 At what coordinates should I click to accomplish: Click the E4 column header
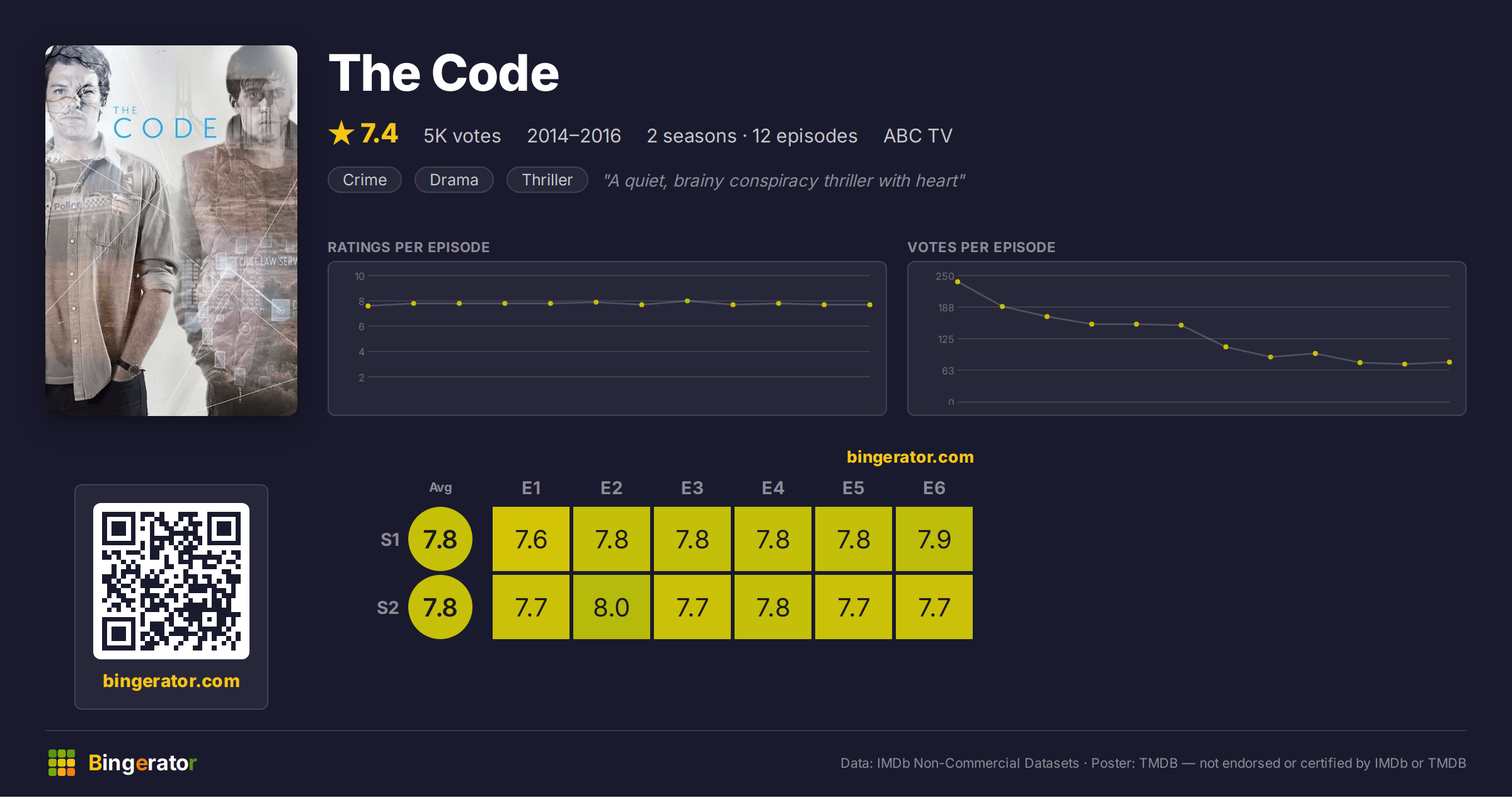773,488
